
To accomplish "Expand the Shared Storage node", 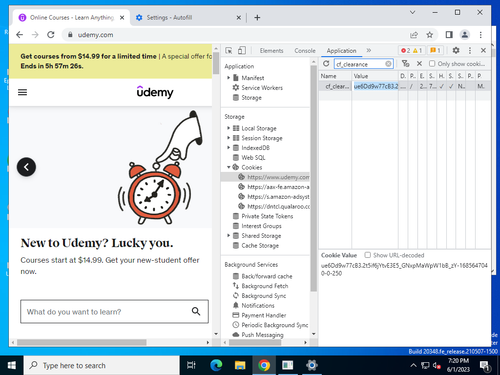I will point(228,235).
